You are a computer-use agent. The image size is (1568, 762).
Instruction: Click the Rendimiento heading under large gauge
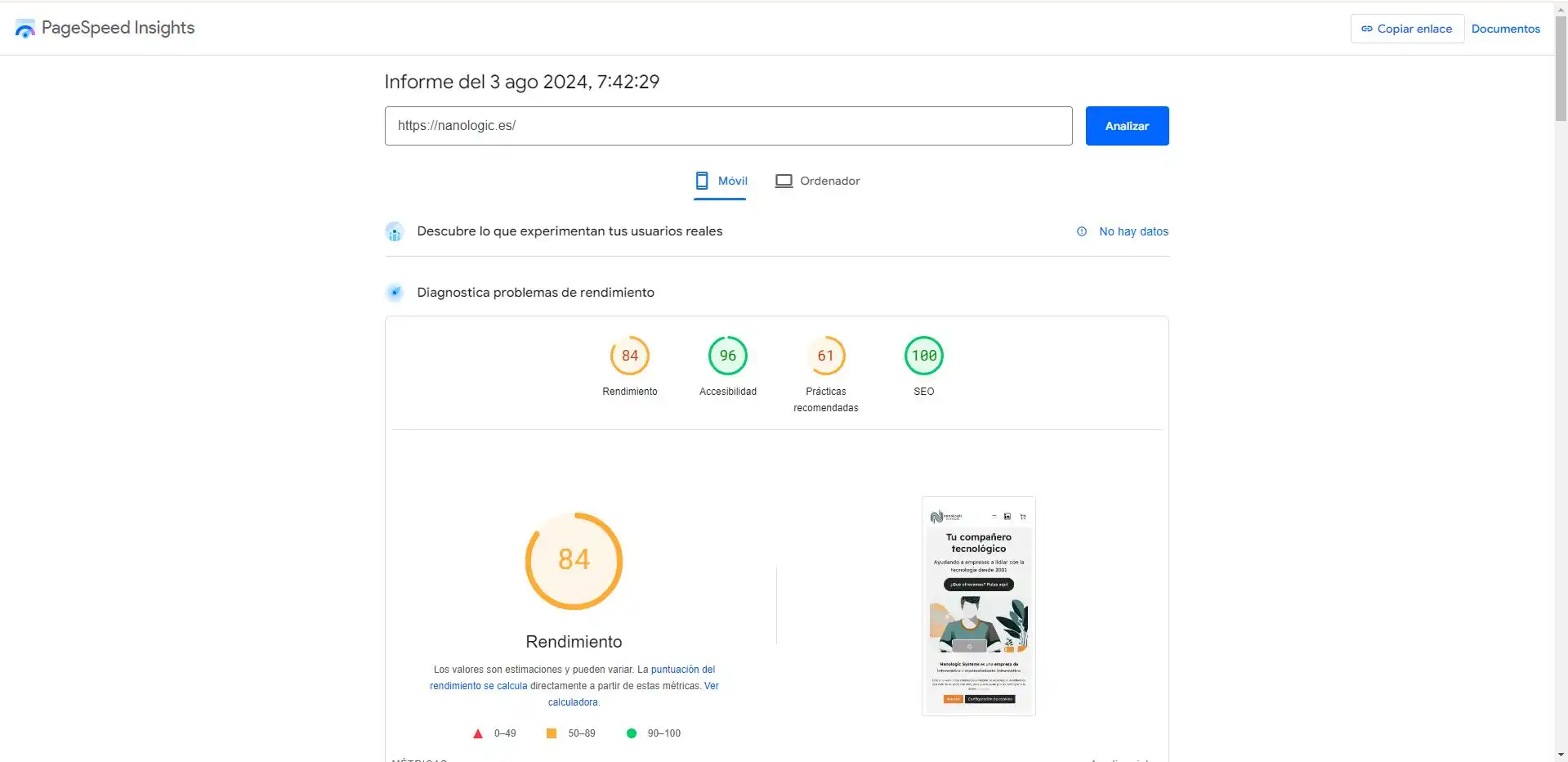[x=574, y=642]
